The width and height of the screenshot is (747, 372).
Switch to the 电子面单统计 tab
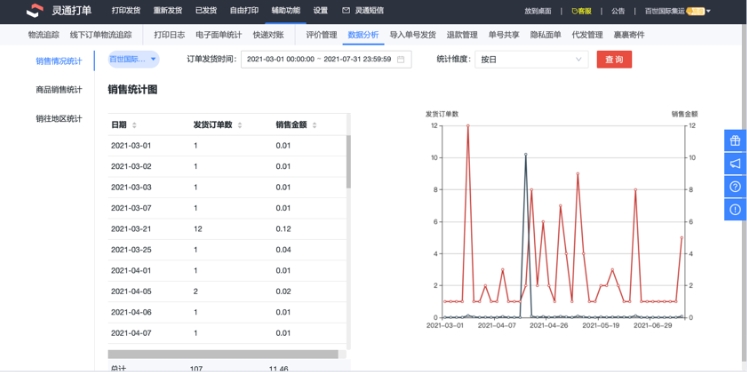click(x=219, y=35)
